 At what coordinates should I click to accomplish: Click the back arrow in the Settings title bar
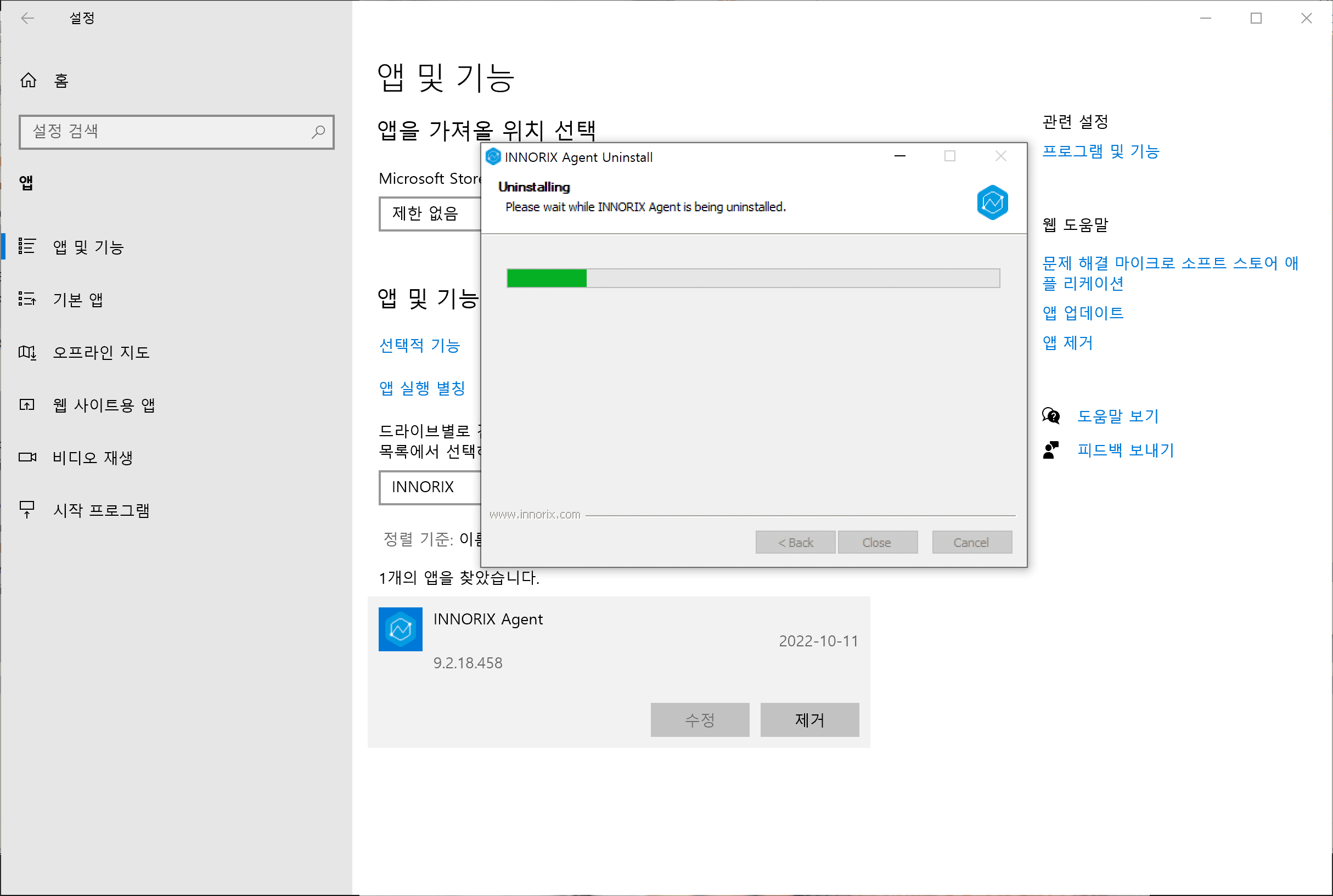point(27,18)
